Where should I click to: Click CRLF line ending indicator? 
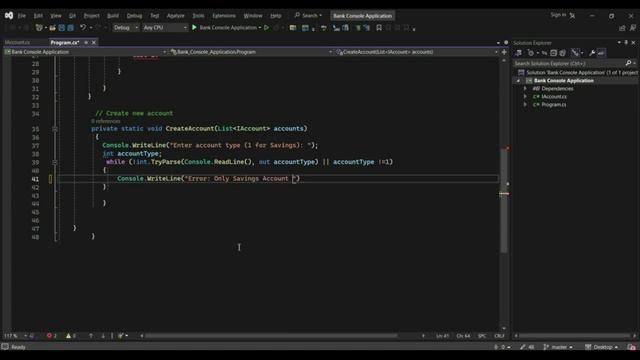coord(499,336)
